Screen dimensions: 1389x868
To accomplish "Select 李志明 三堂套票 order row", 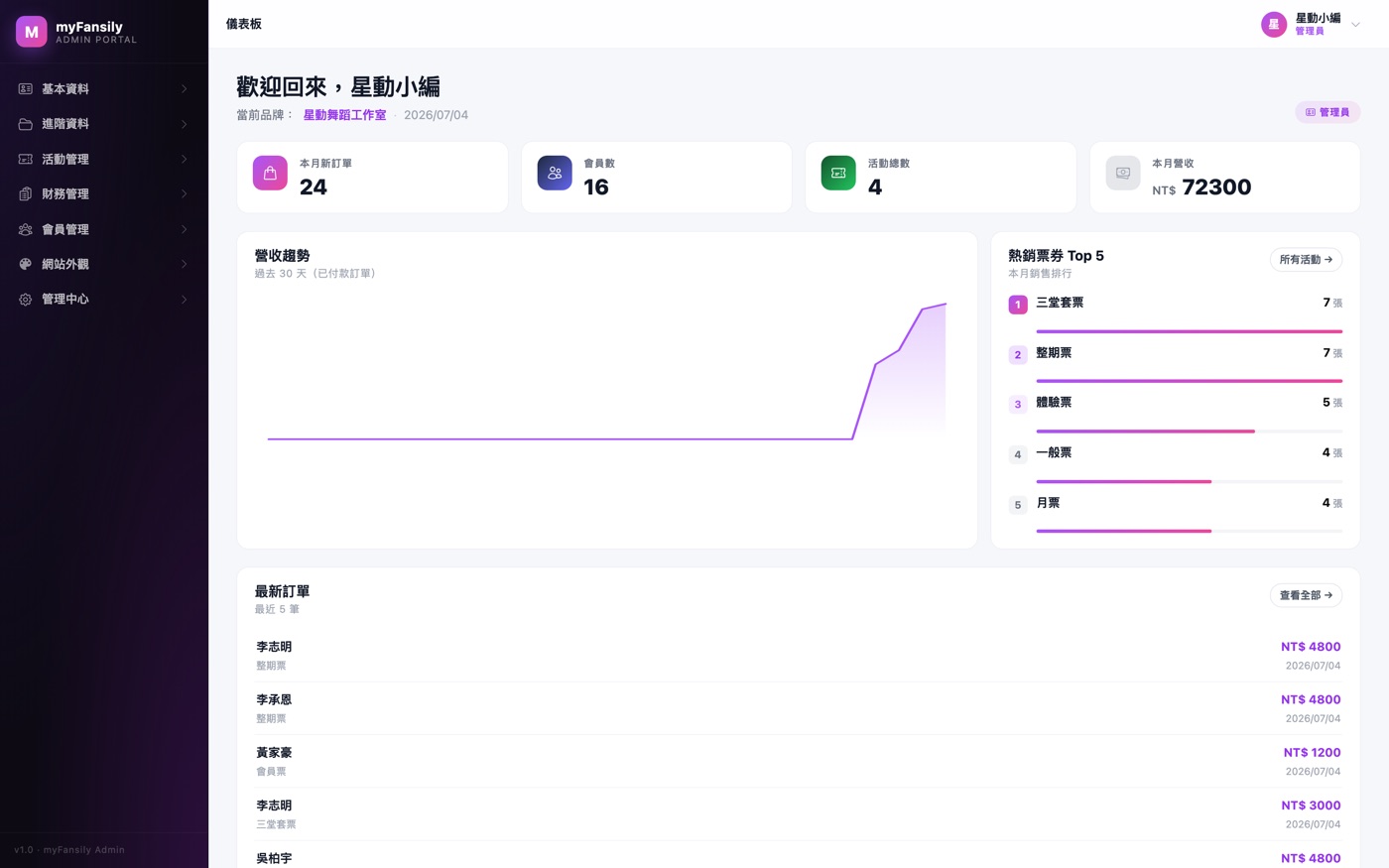I will click(x=798, y=814).
